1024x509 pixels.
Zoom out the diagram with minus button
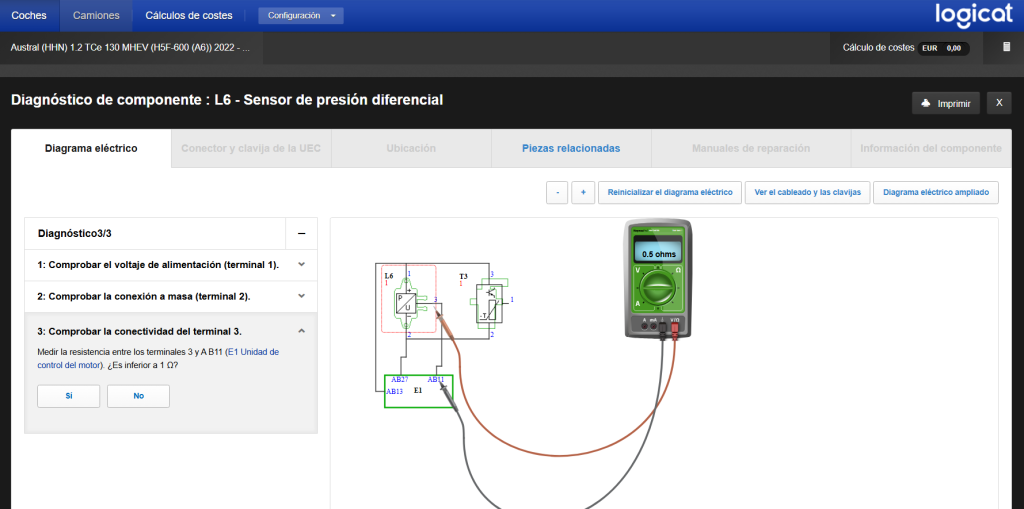pos(557,193)
